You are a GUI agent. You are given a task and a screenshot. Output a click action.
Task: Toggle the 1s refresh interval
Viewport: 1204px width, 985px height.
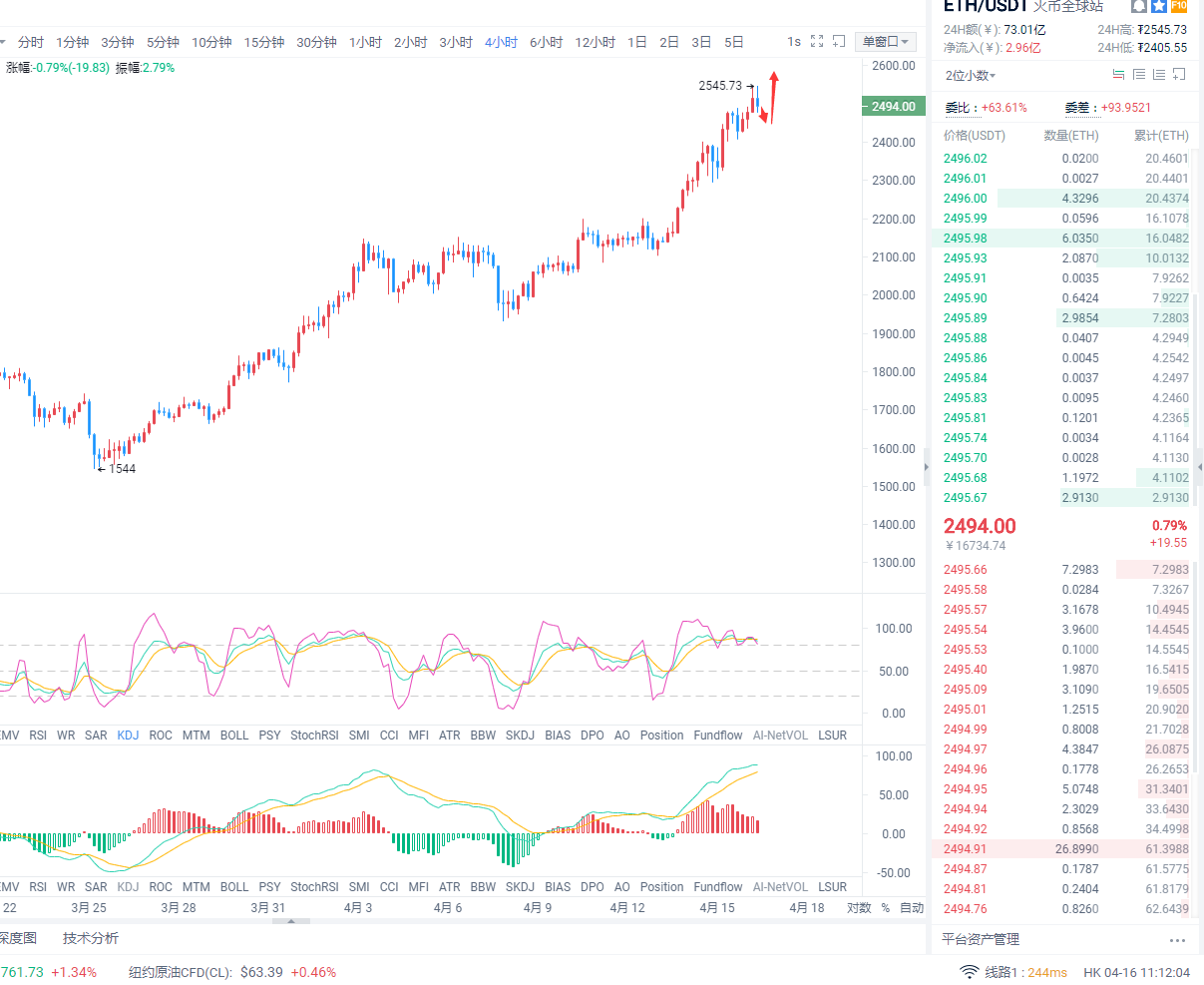pos(794,42)
